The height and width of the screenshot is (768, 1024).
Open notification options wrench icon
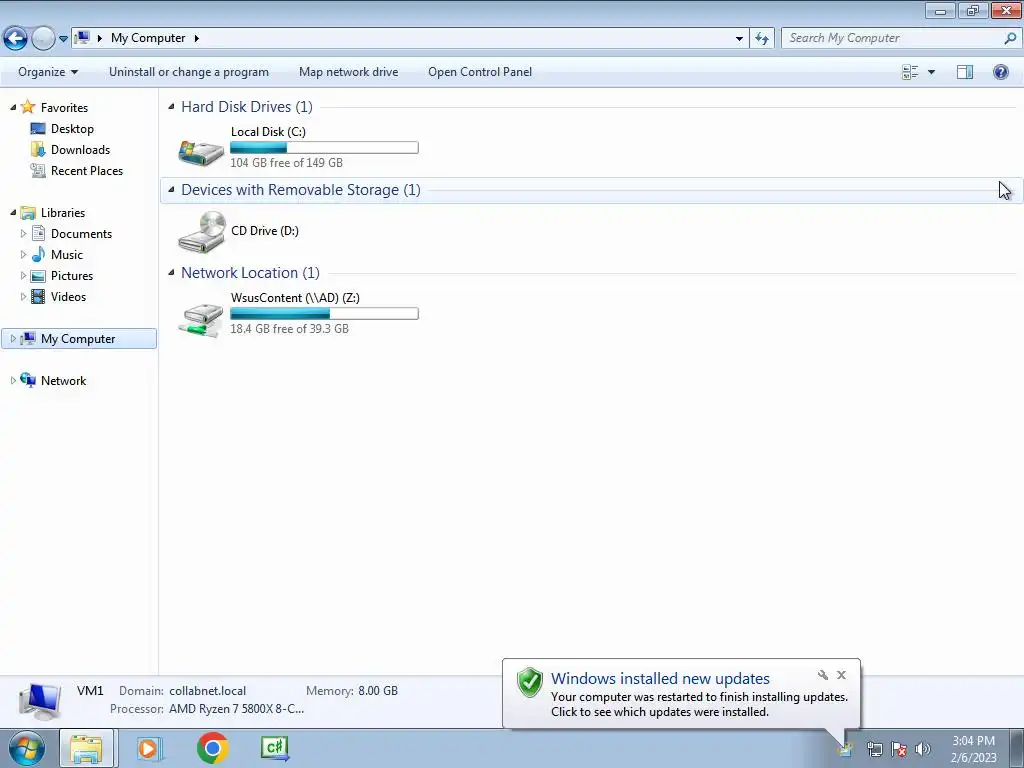(822, 675)
